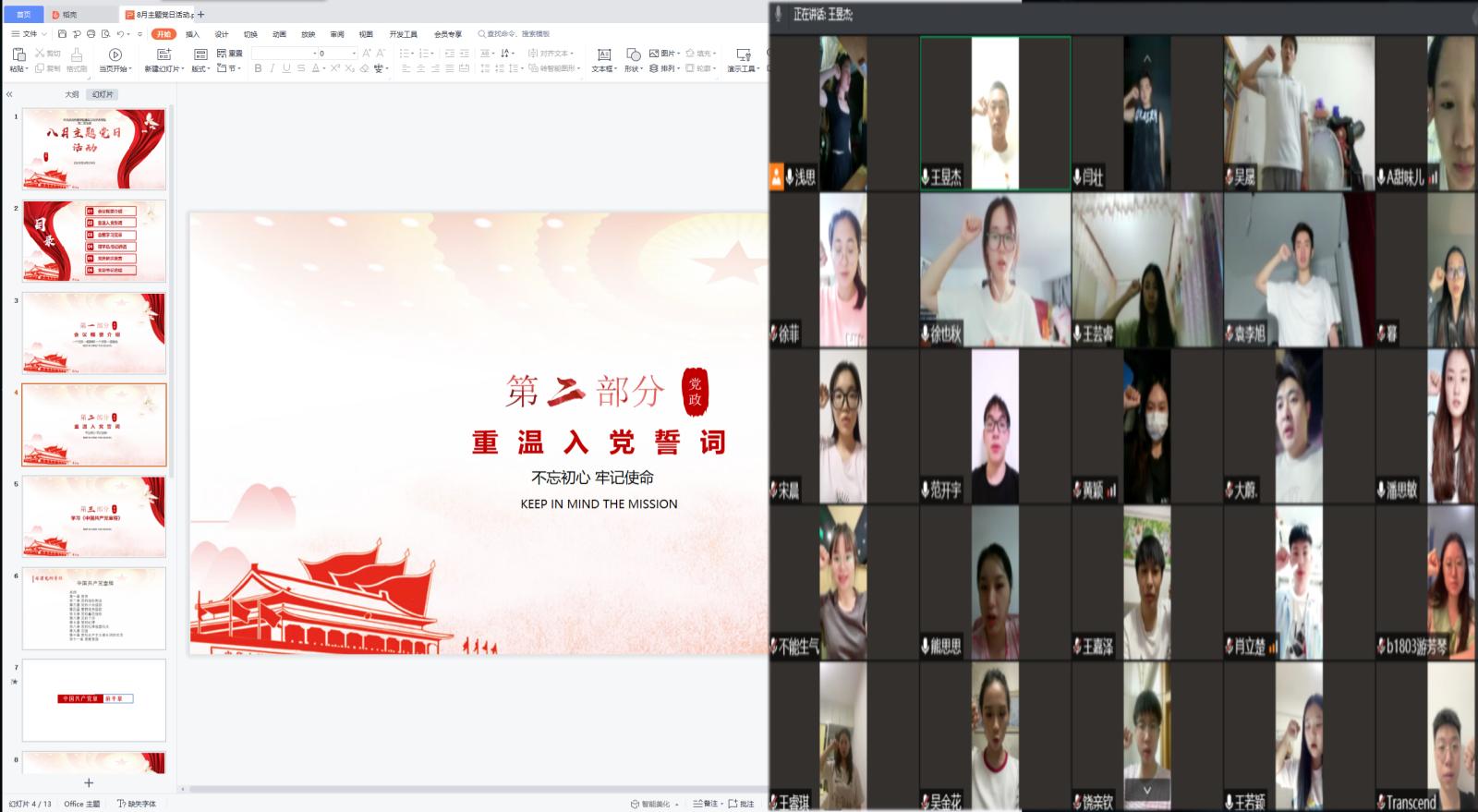Open the font size dropdown
1478x812 pixels.
[x=353, y=54]
